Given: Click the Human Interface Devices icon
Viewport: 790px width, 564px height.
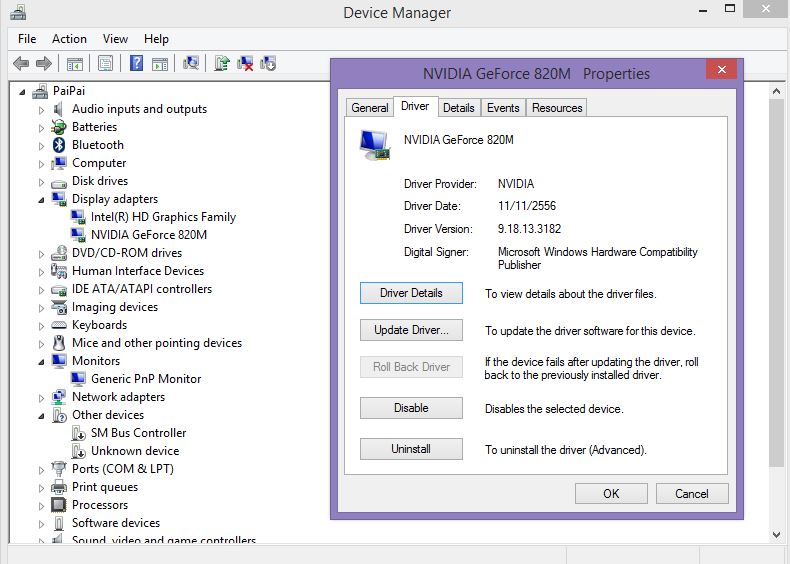Looking at the screenshot, I should point(59,271).
